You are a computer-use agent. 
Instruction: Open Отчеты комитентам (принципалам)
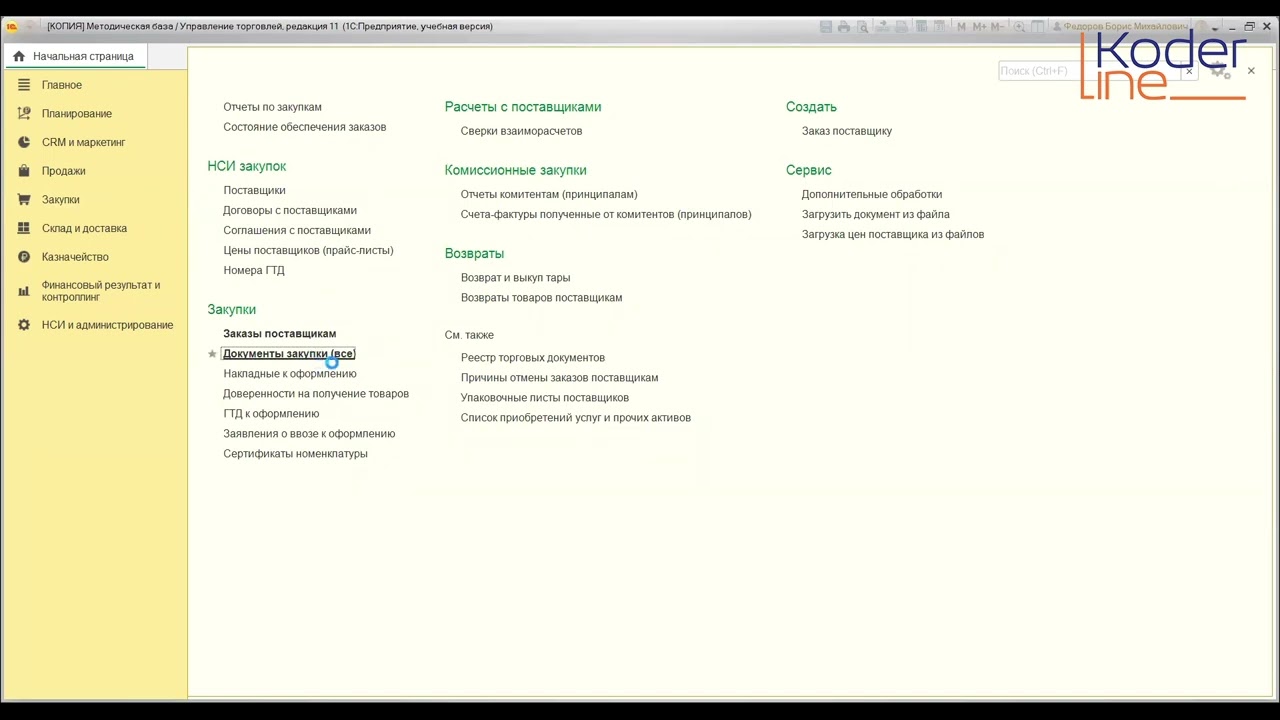tap(549, 194)
